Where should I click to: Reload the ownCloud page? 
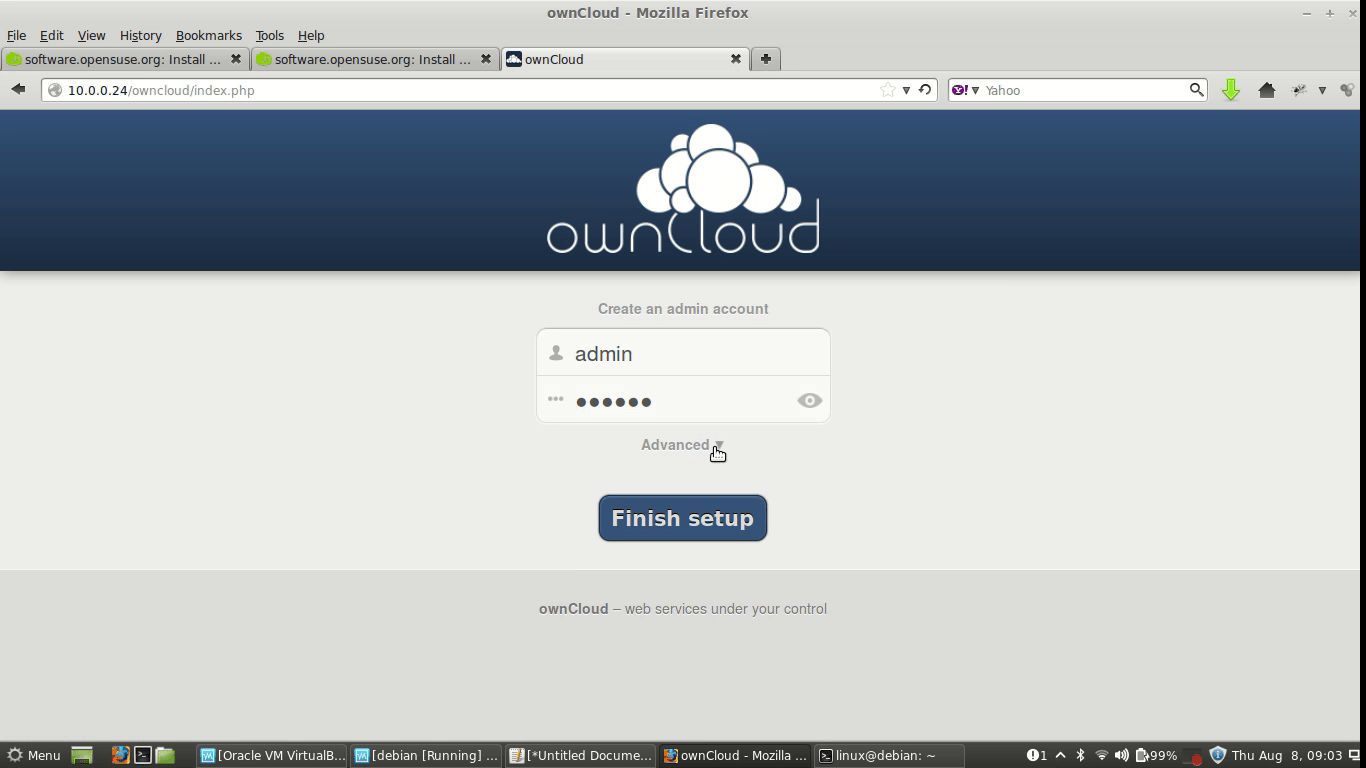tap(925, 90)
